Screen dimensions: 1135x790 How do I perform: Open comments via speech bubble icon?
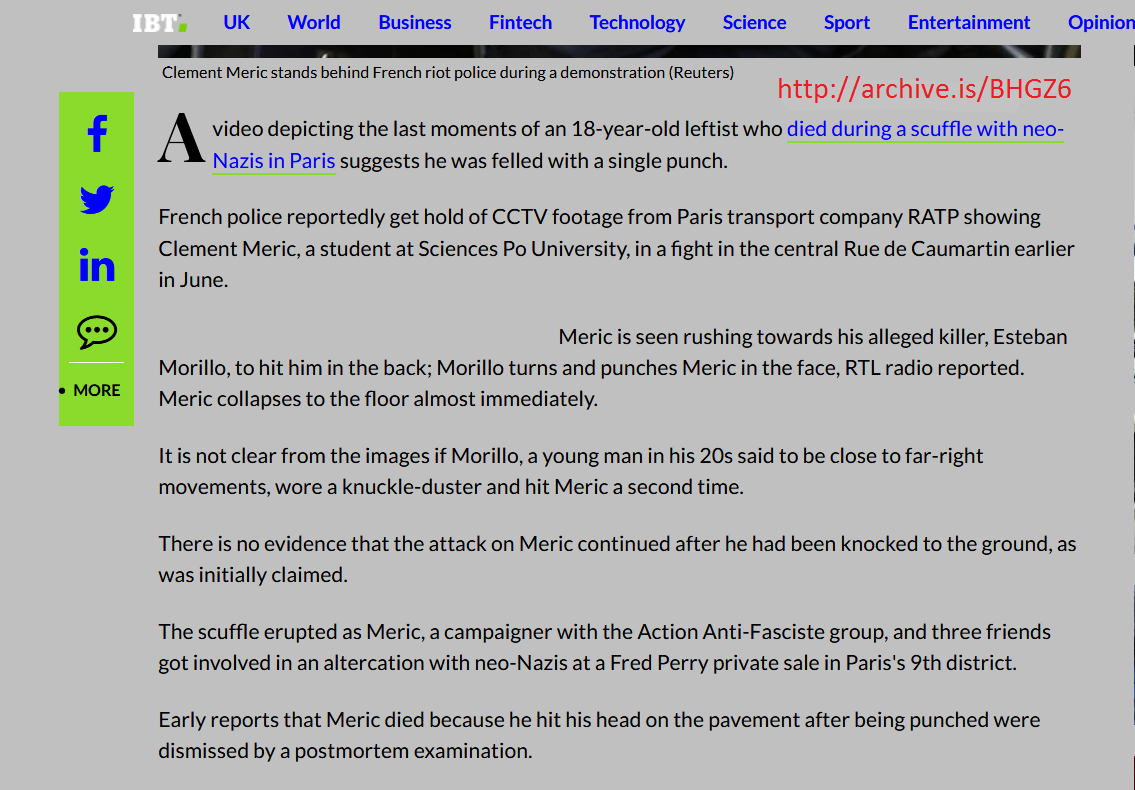pos(97,332)
